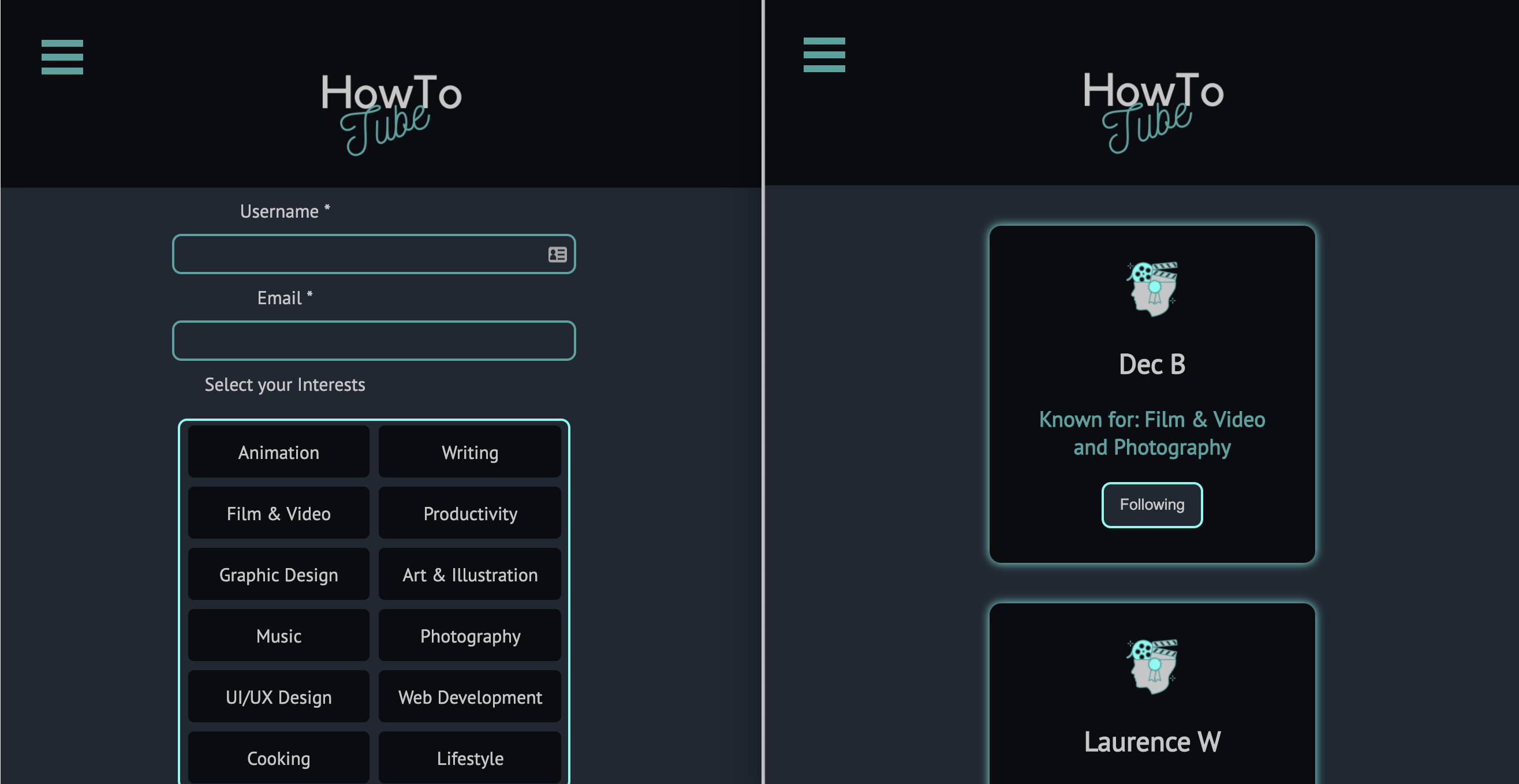Select the Music interest button
1519x784 pixels.
pyautogui.click(x=278, y=636)
